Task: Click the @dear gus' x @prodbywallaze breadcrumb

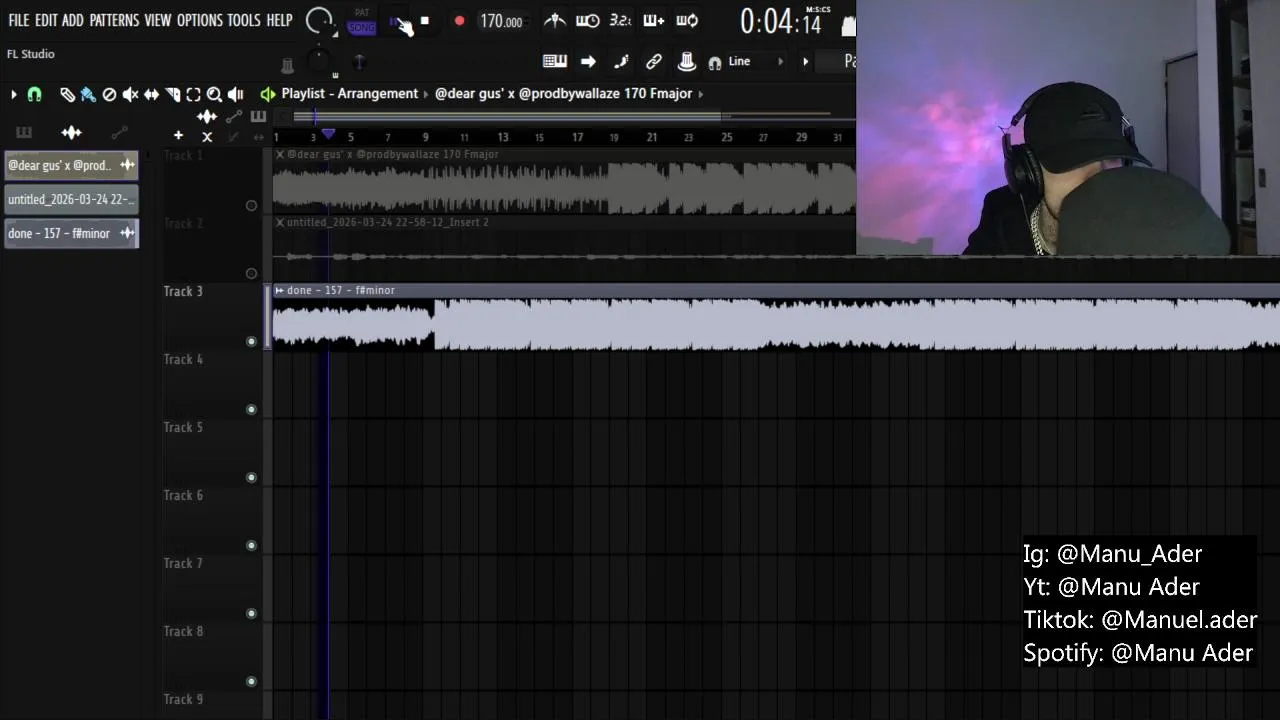Action: point(563,93)
